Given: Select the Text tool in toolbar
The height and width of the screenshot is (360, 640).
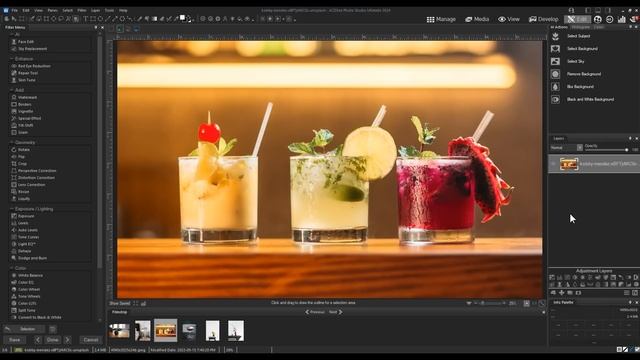Looking at the screenshot, I should click(x=85, y=19).
